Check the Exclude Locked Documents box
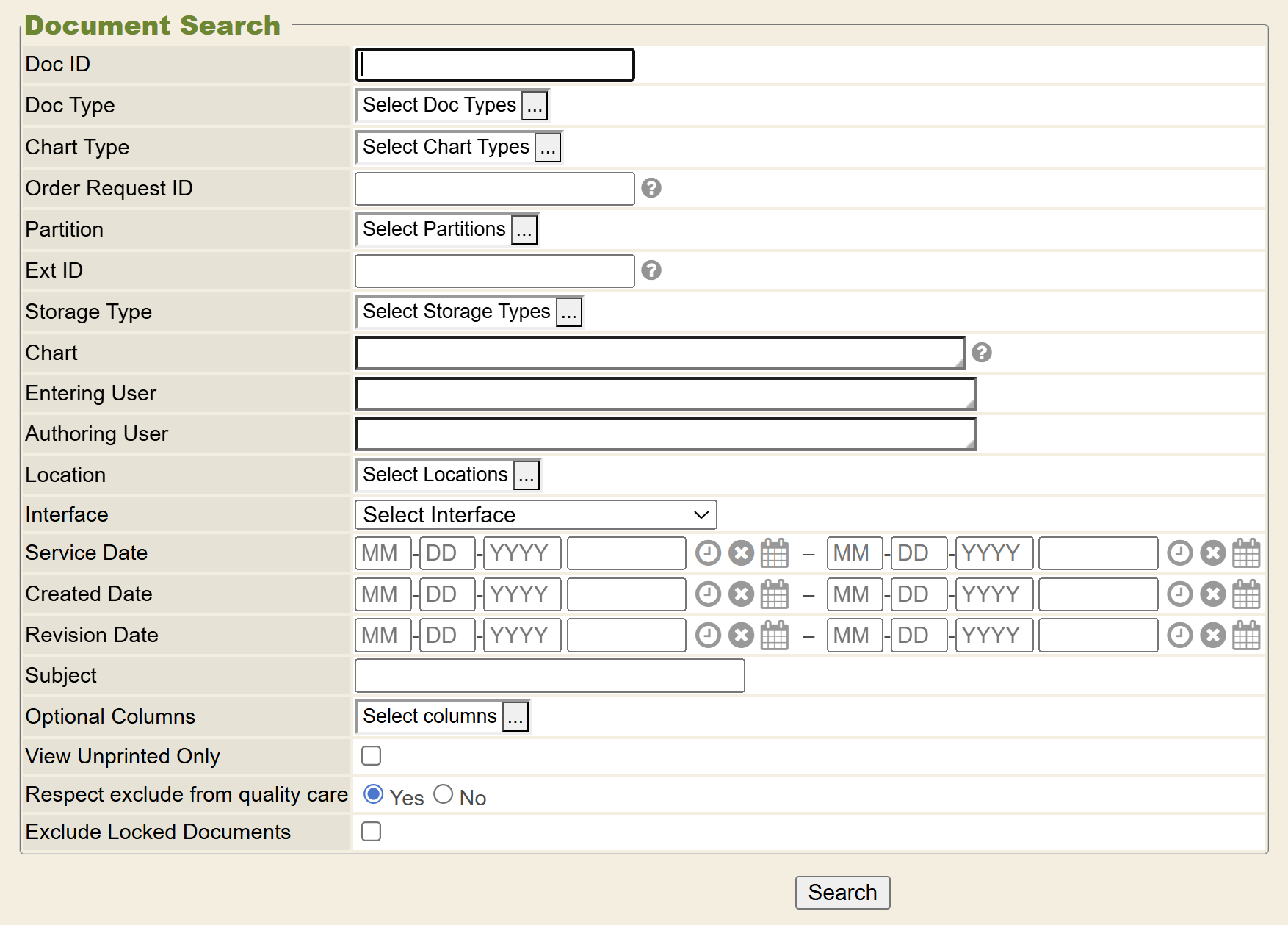This screenshot has width=1288, height=925. click(x=372, y=831)
